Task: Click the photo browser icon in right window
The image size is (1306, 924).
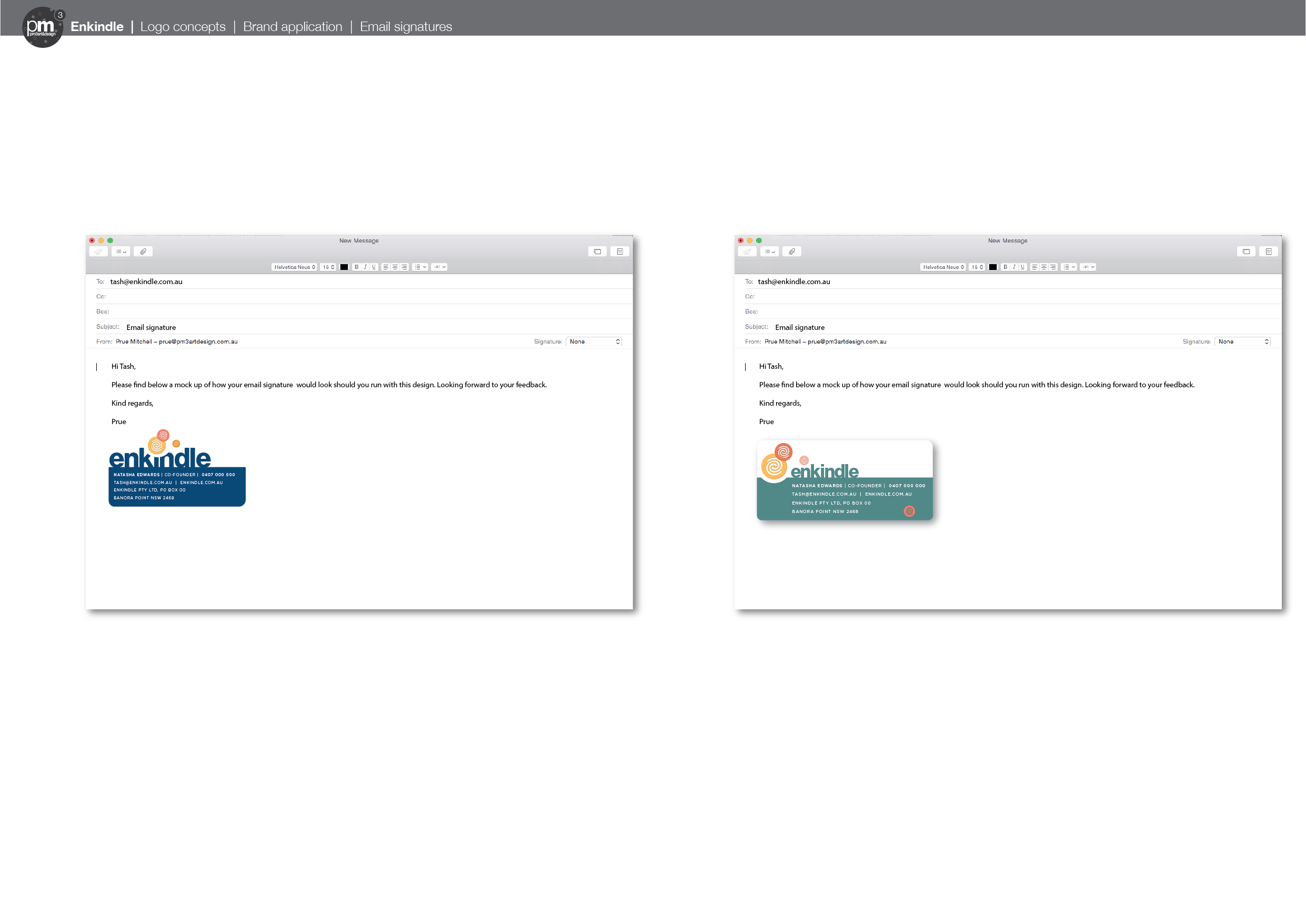Action: [1245, 252]
